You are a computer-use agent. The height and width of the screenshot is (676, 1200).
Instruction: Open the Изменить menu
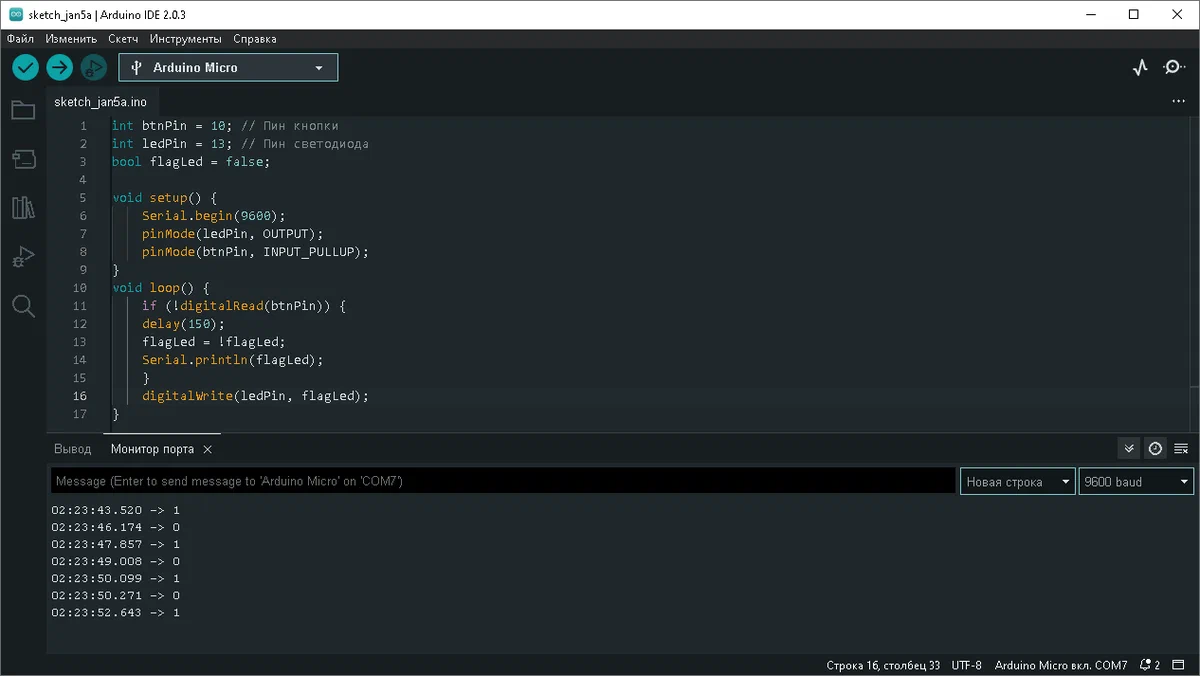pos(71,39)
